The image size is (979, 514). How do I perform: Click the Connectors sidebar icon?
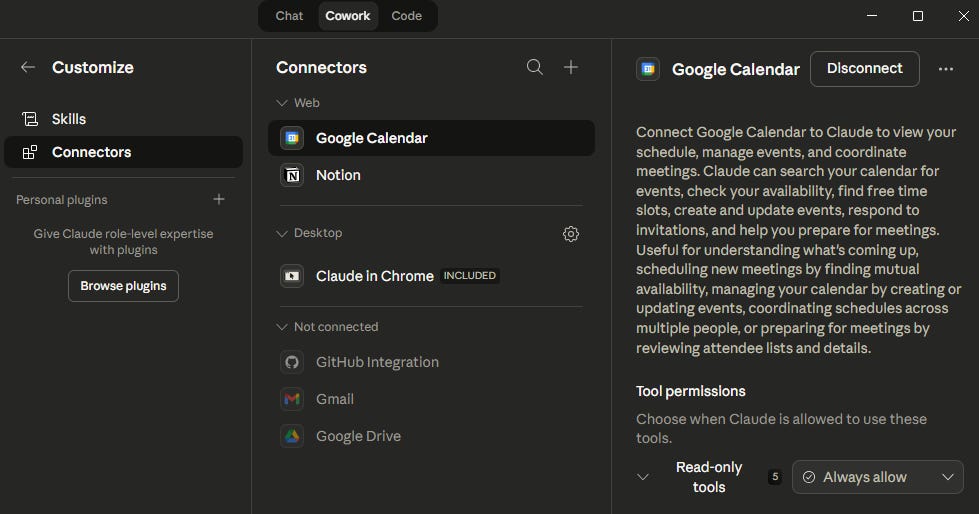(x=29, y=152)
